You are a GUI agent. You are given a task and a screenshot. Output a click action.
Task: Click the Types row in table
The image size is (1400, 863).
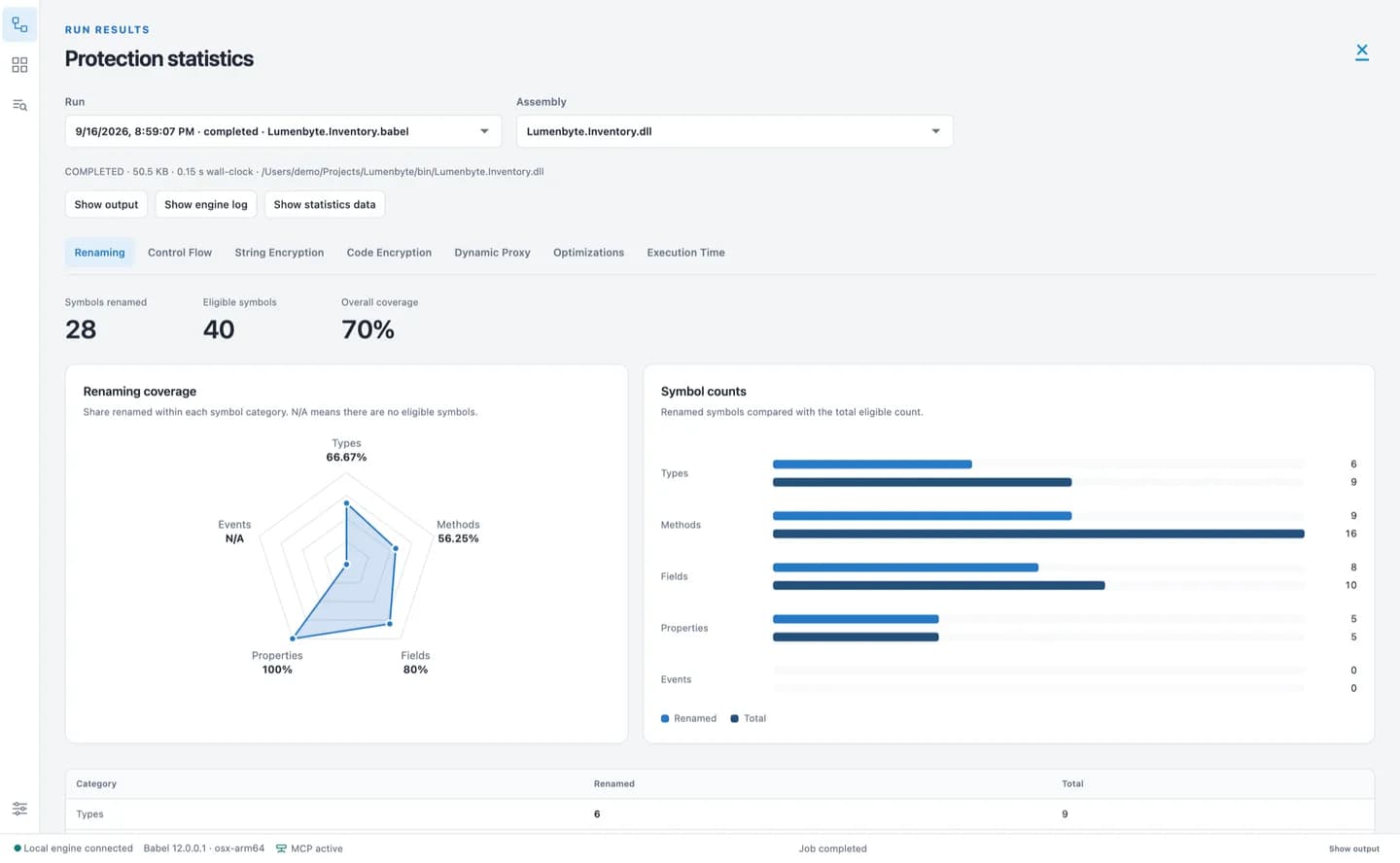pos(719,814)
